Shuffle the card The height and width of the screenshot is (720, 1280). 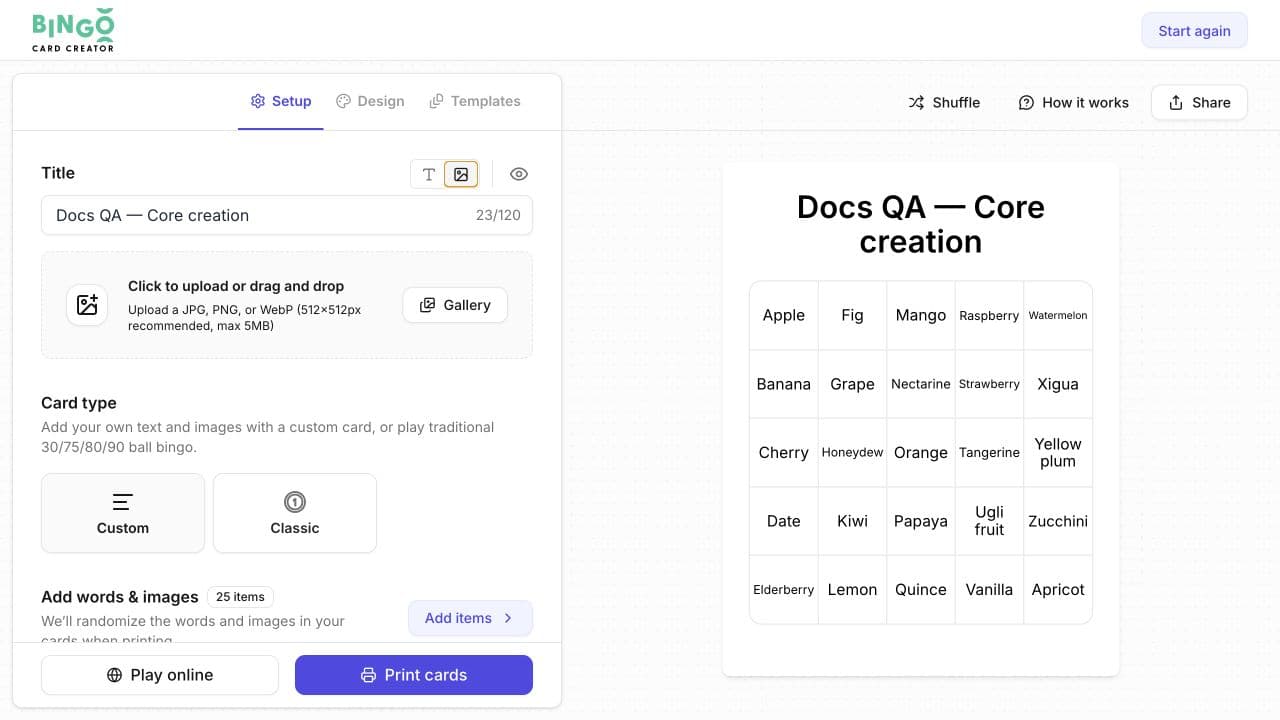coord(944,102)
